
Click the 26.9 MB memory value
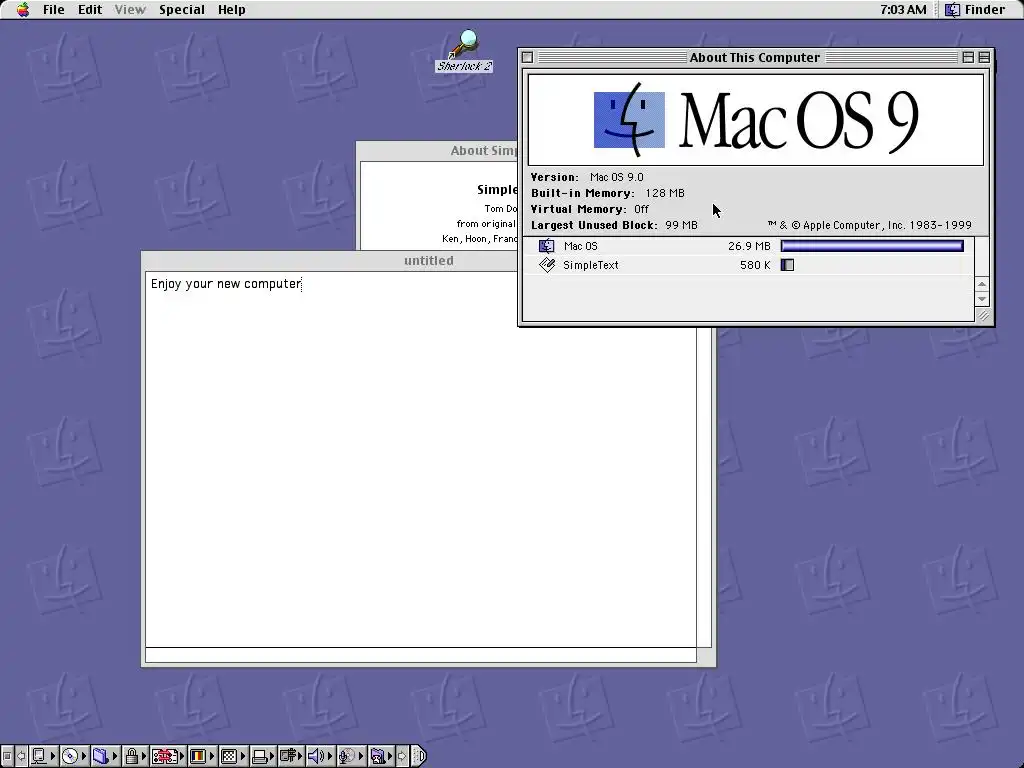tap(749, 246)
